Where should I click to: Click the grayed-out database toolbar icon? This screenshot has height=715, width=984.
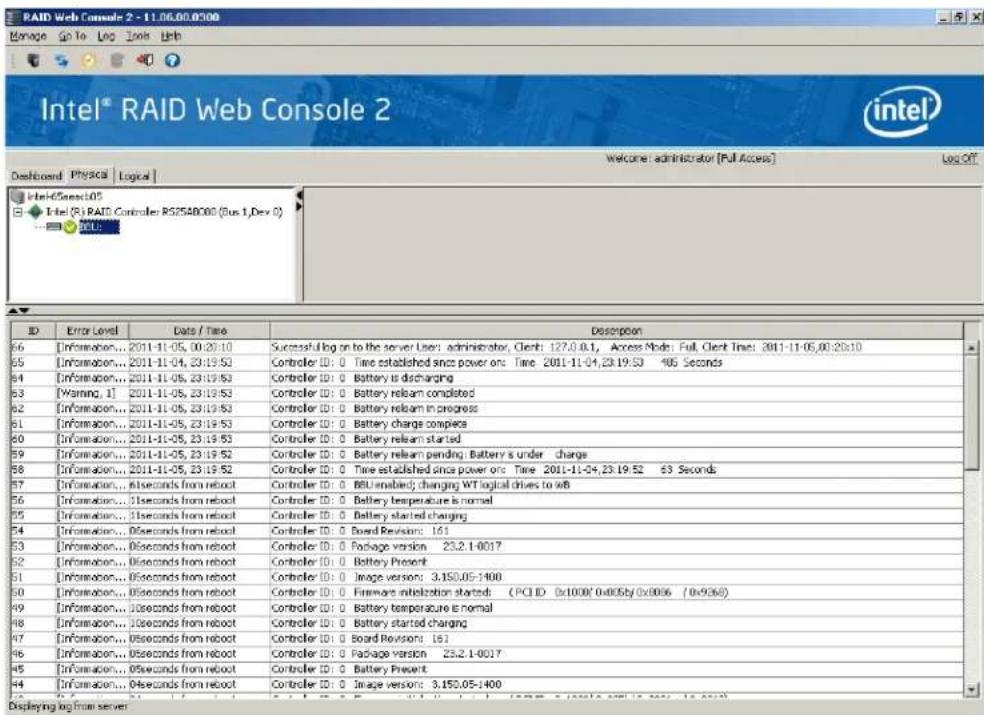117,60
